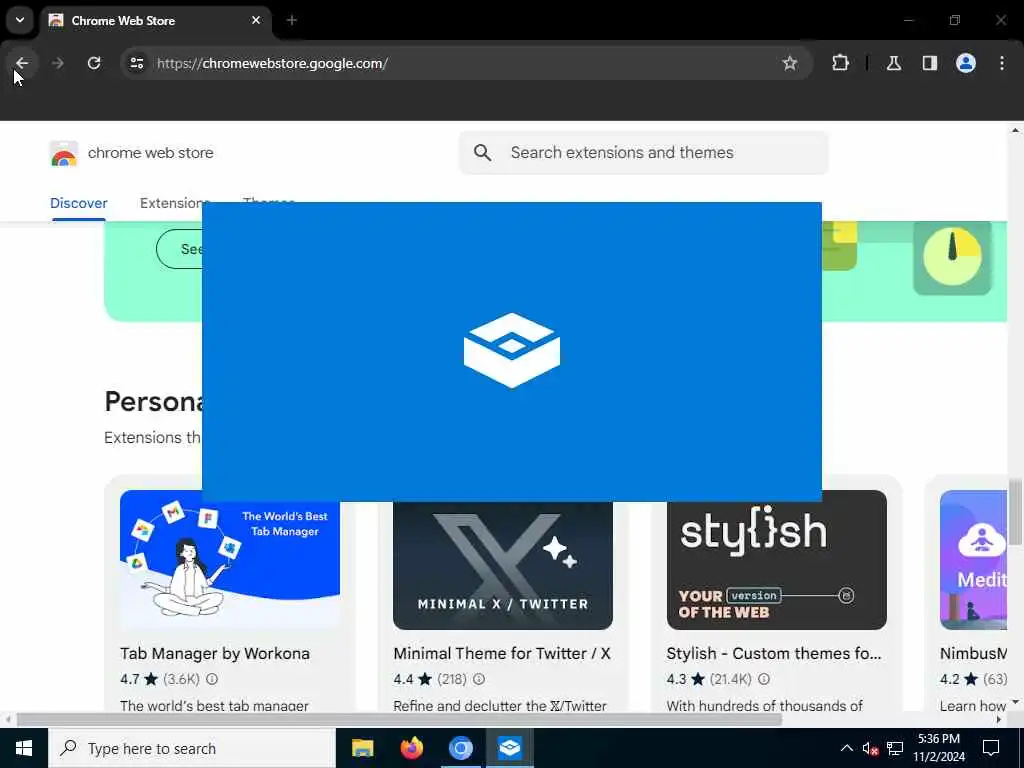
Task: Bookmark this page with the star icon
Action: 790,63
